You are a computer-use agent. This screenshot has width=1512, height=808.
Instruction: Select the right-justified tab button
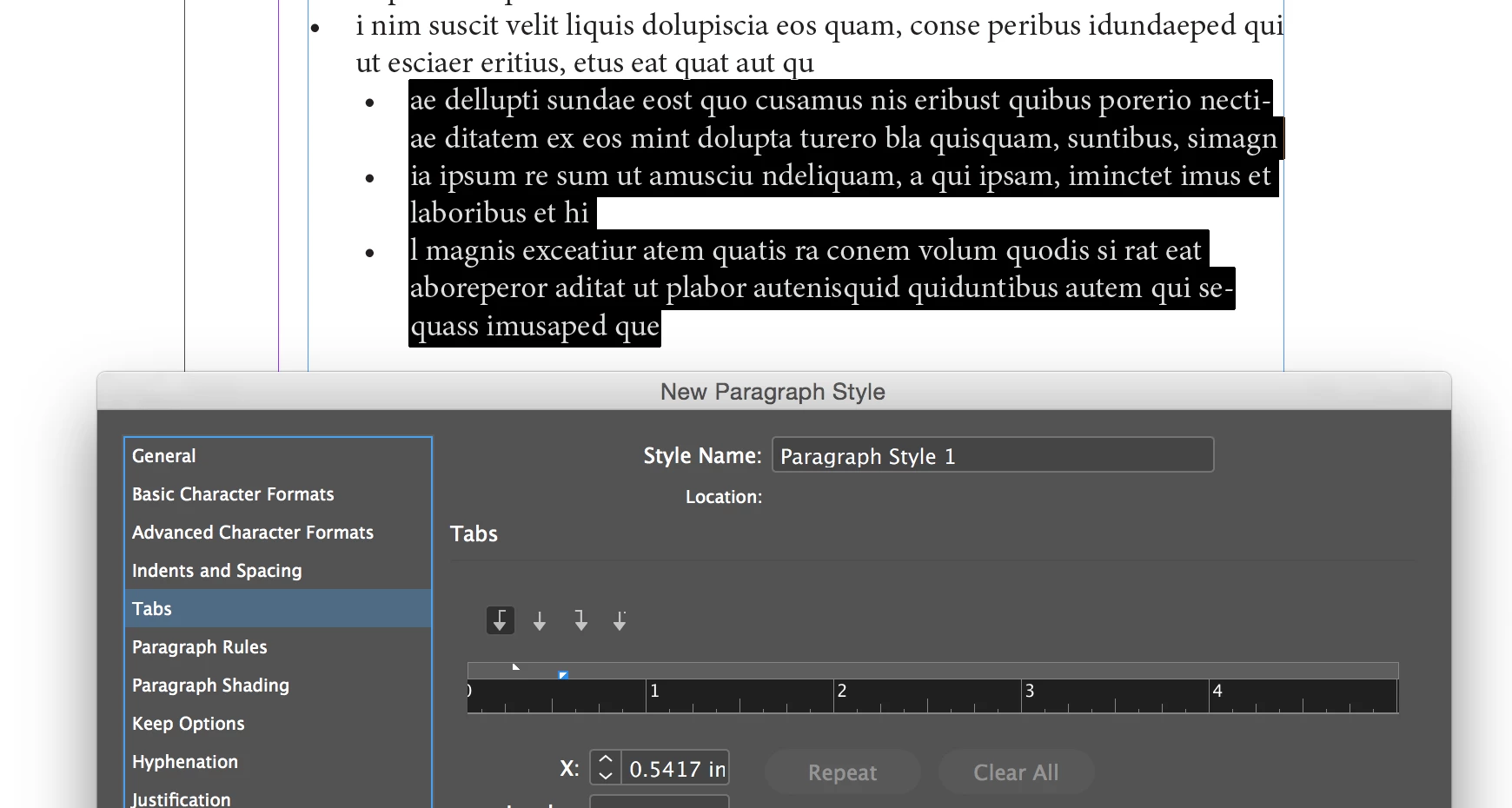[x=580, y=620]
